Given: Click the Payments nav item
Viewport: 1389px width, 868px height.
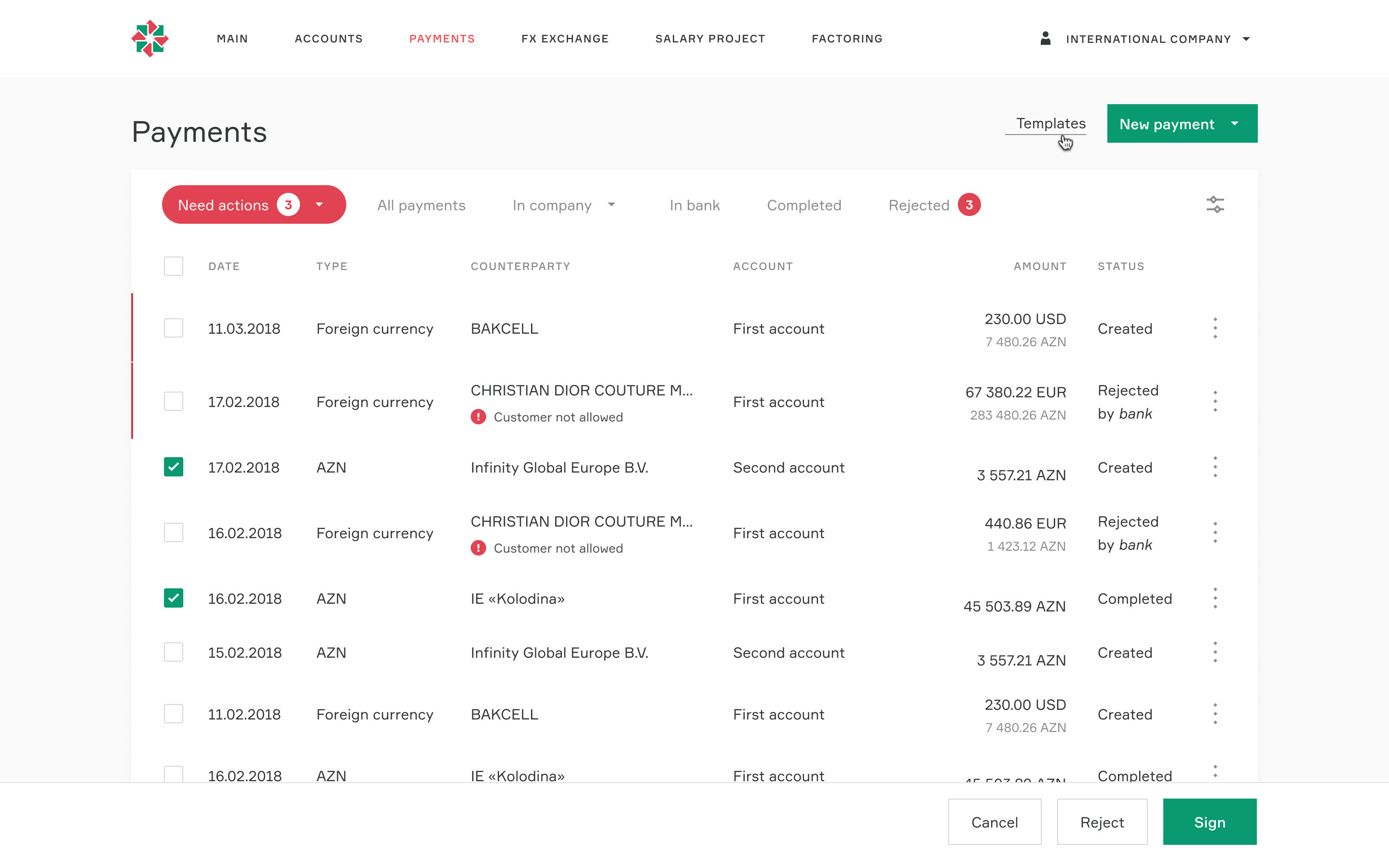Looking at the screenshot, I should point(442,39).
